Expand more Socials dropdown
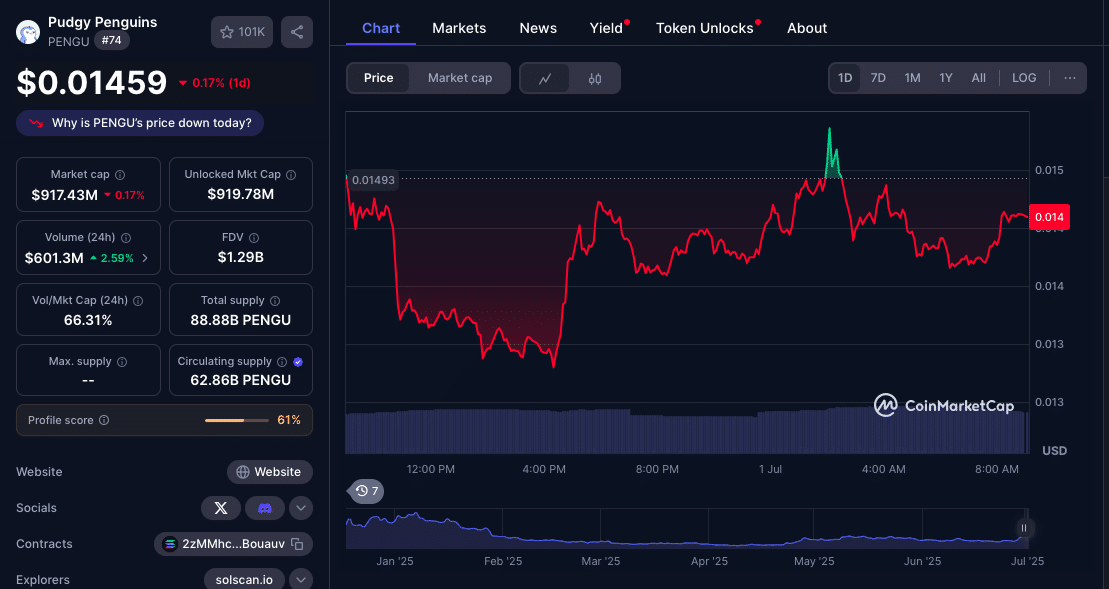Screen dimensions: 1109x589 pos(301,508)
